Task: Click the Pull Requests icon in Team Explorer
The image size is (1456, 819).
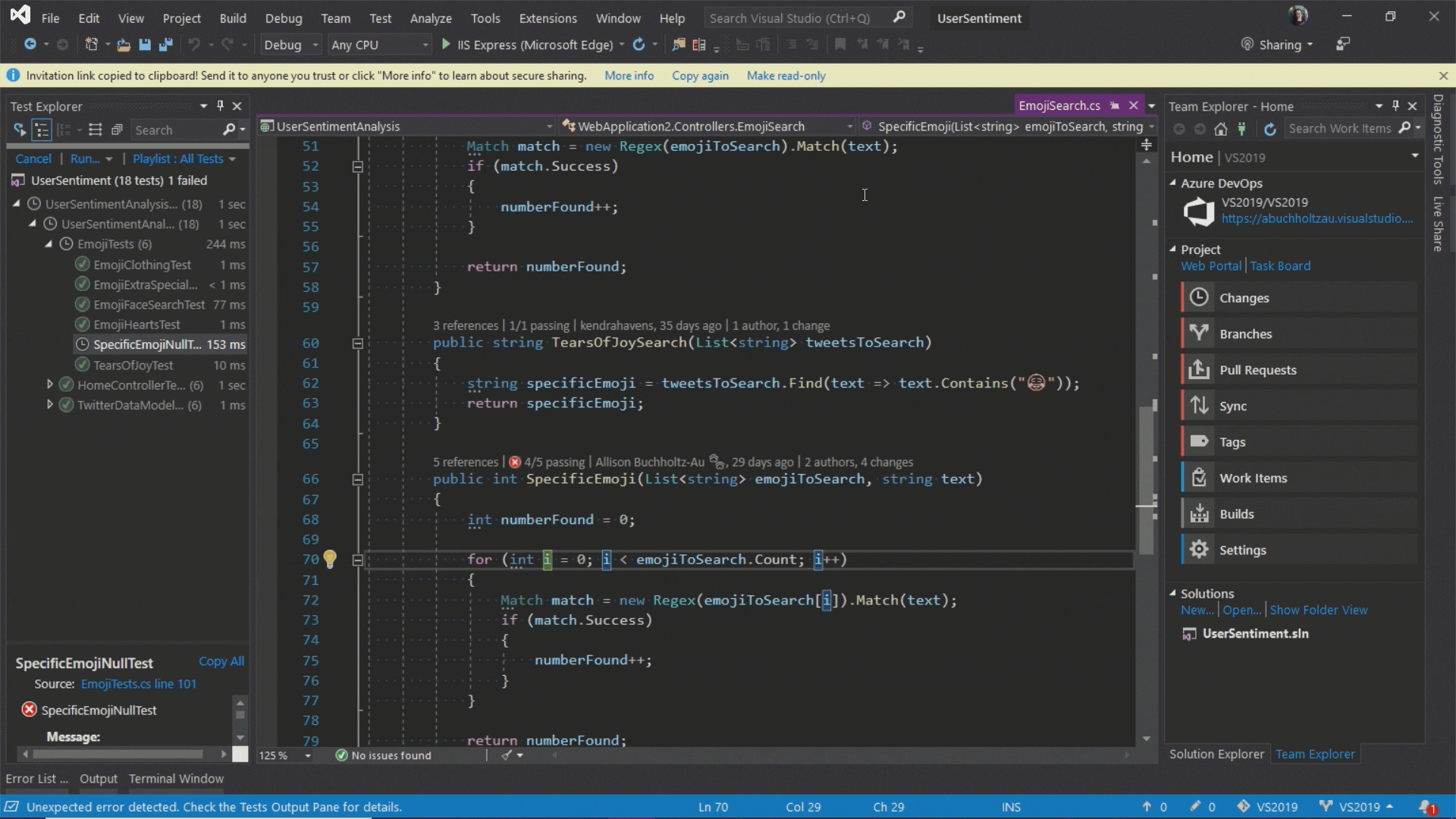Action: (x=1199, y=369)
